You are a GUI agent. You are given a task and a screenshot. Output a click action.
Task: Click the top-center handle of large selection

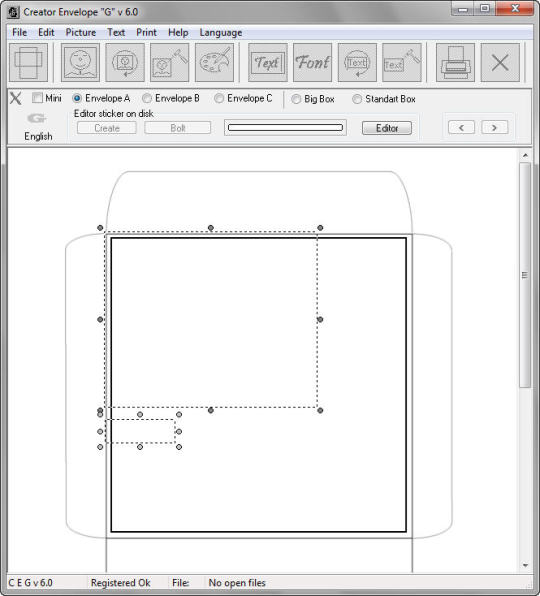point(211,228)
